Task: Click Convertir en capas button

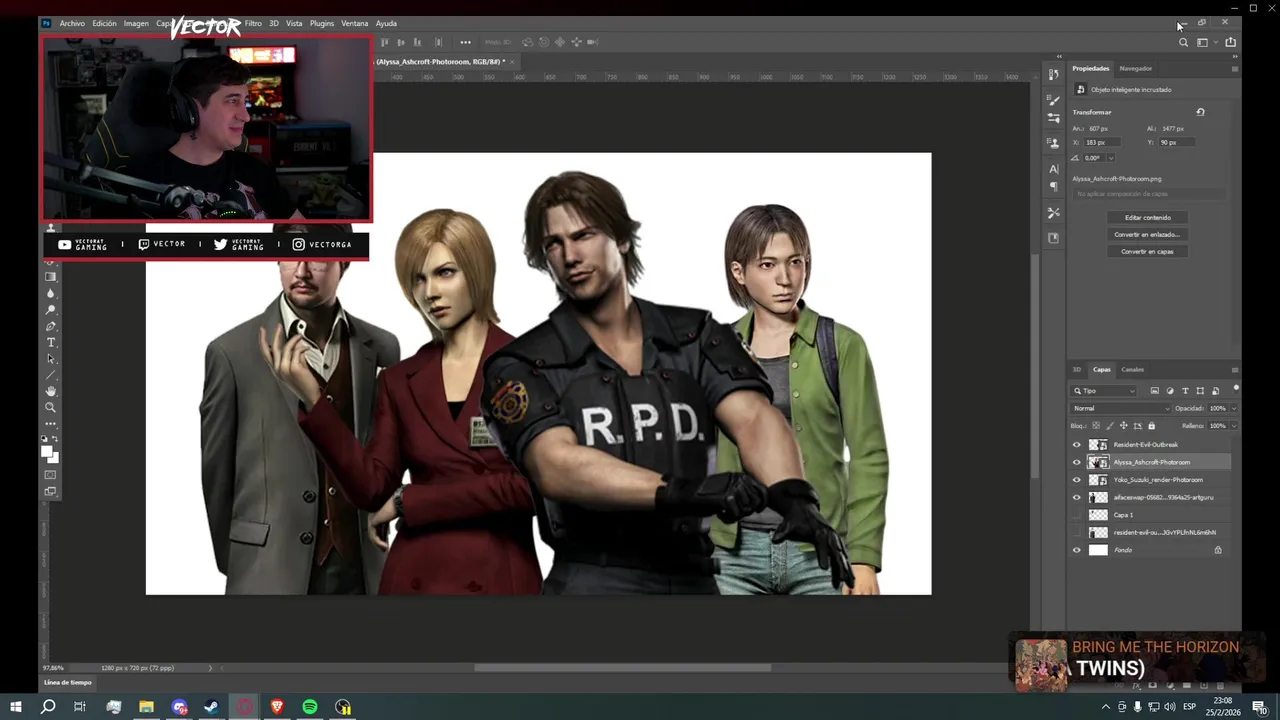Action: pos(1147,251)
